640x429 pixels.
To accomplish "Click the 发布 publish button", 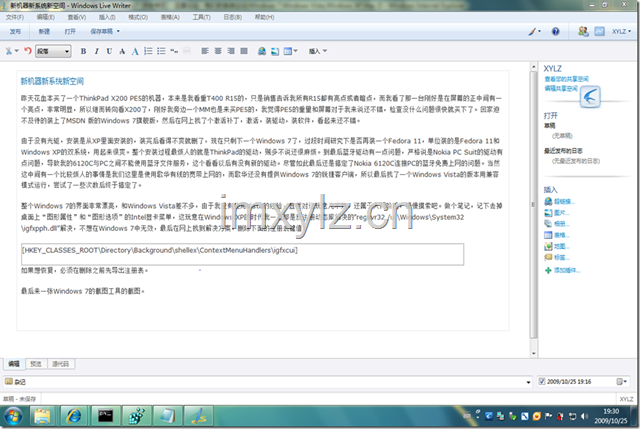I will [15, 31].
